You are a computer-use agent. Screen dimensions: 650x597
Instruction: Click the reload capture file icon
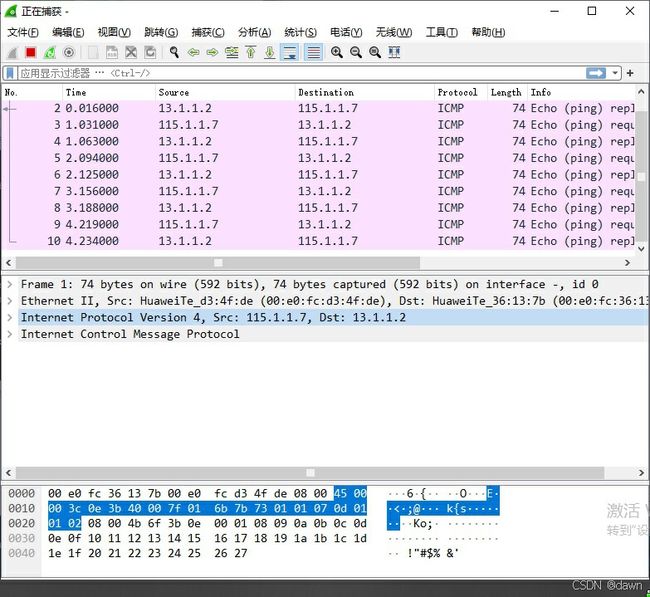point(150,53)
